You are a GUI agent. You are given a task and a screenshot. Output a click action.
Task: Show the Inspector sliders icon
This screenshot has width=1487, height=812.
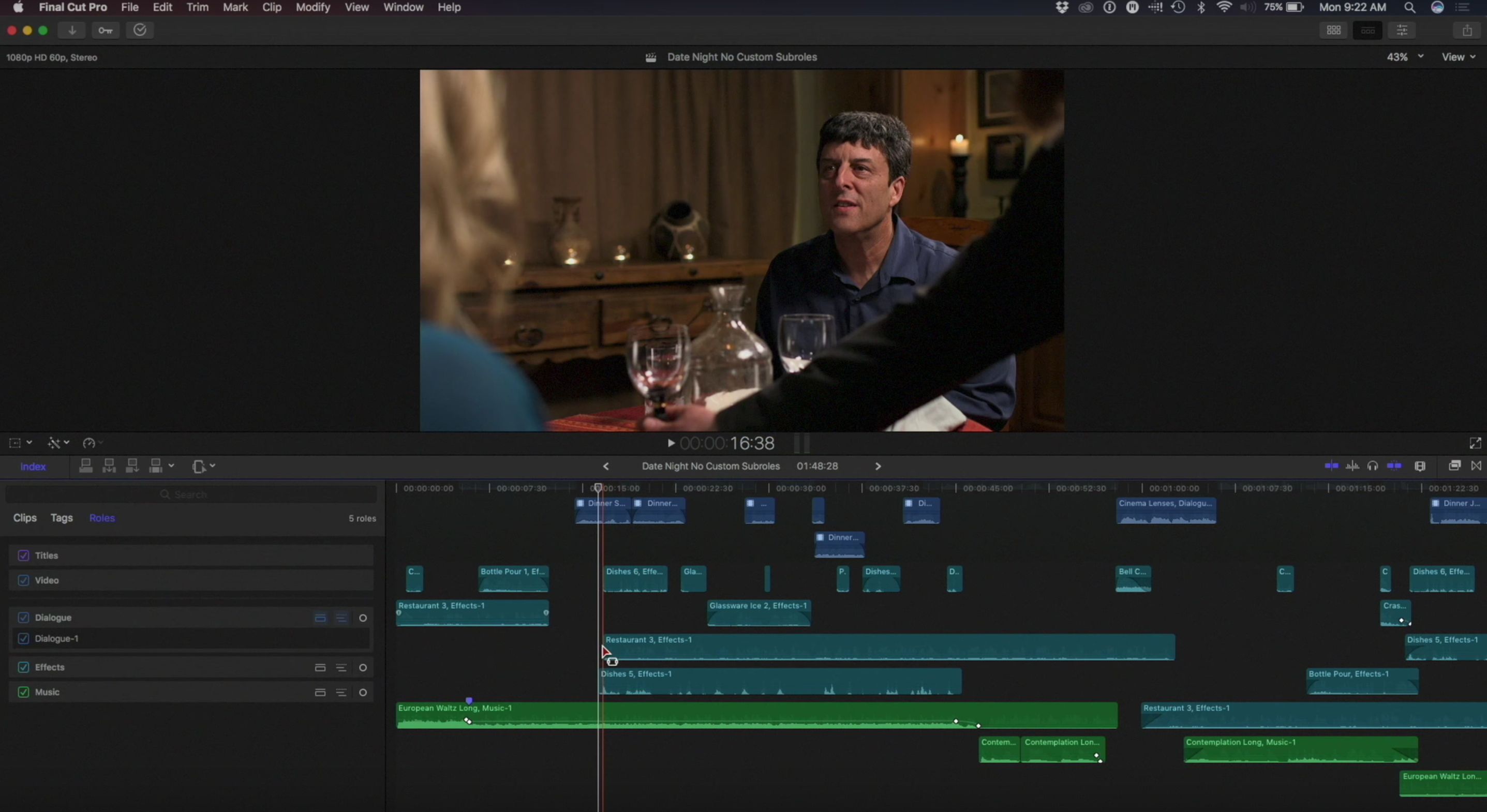[x=1402, y=30]
